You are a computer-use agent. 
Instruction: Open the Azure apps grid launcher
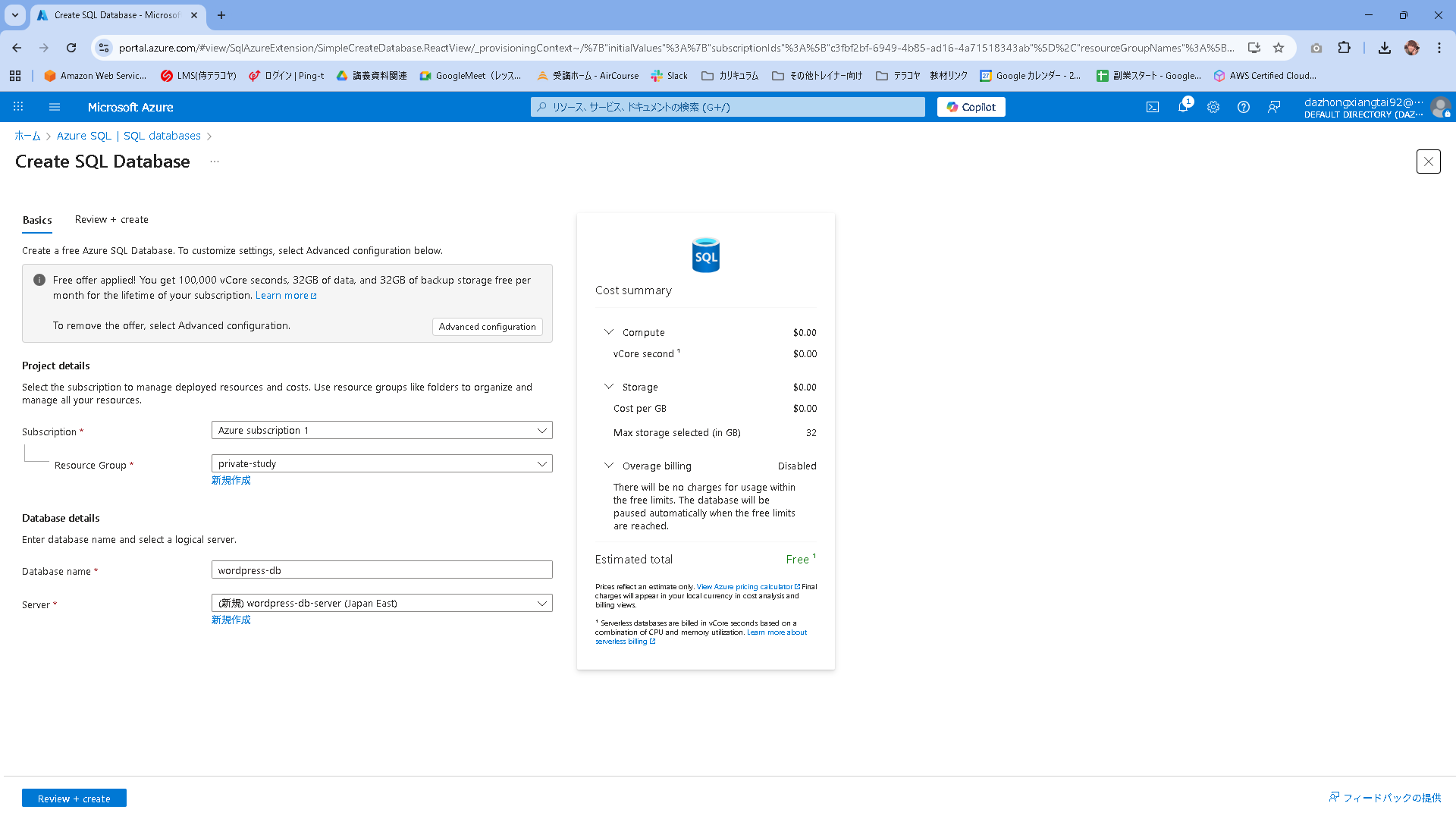[18, 107]
